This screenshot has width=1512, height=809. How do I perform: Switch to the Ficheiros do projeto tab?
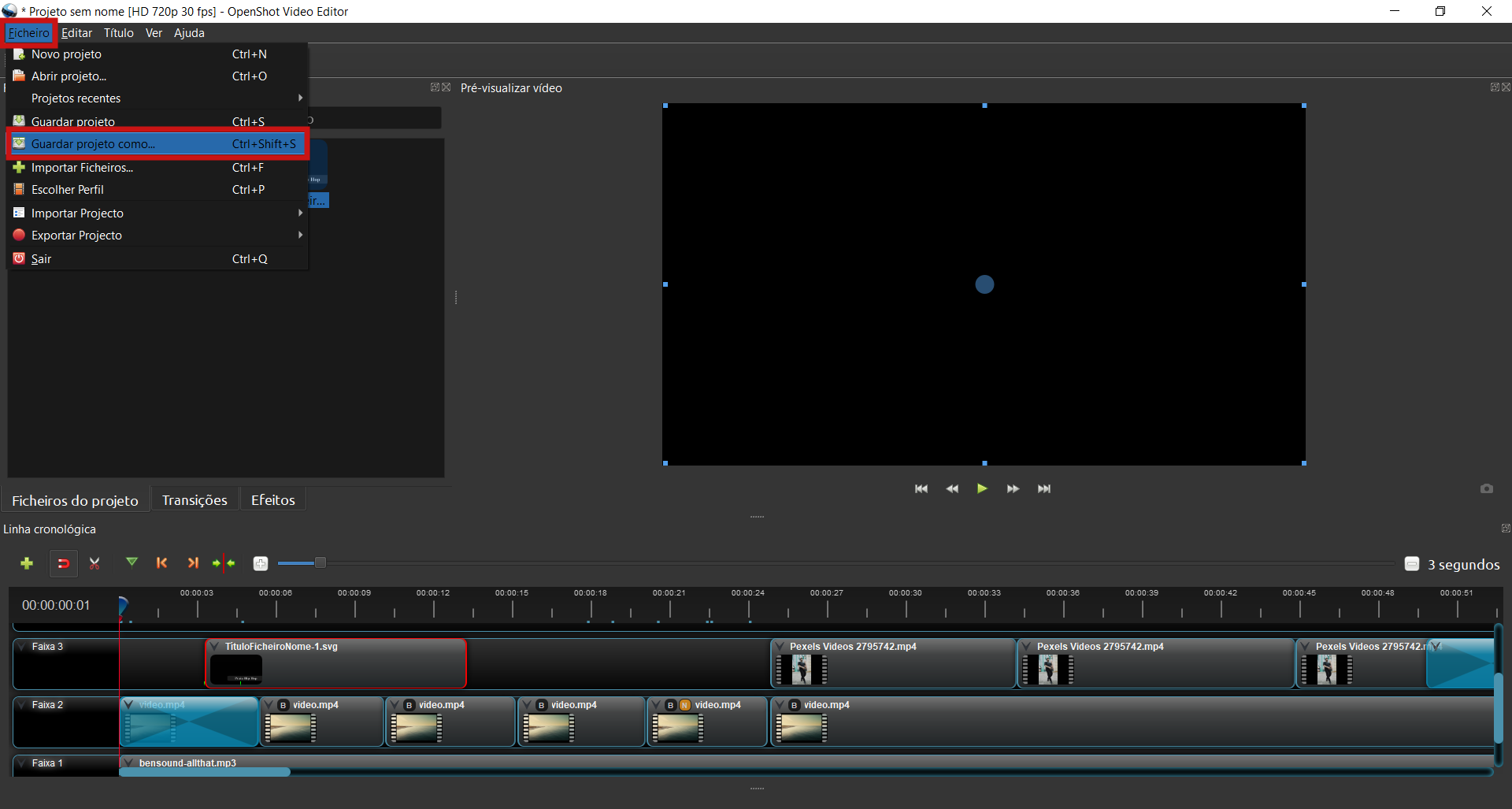75,500
